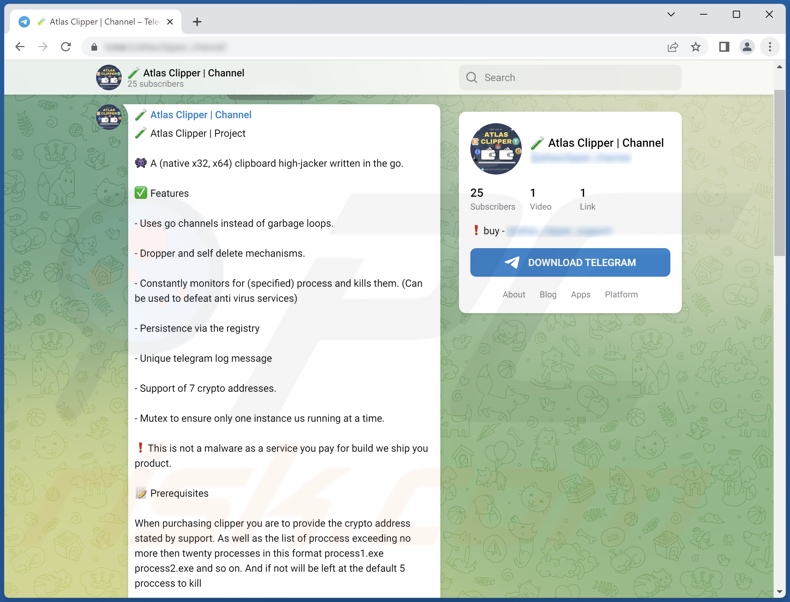
Task: Click the 'Dropper and self delete mechanisms' line
Action: pos(220,253)
